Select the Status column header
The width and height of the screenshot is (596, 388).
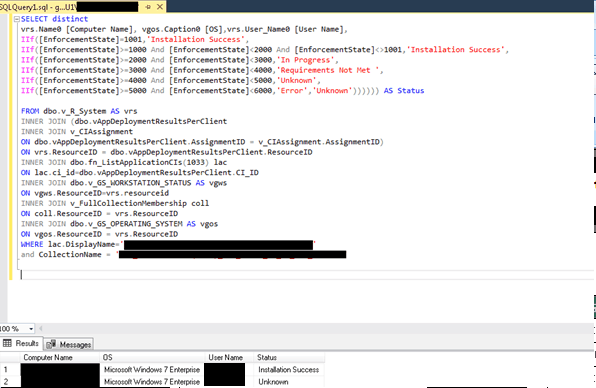coord(289,357)
